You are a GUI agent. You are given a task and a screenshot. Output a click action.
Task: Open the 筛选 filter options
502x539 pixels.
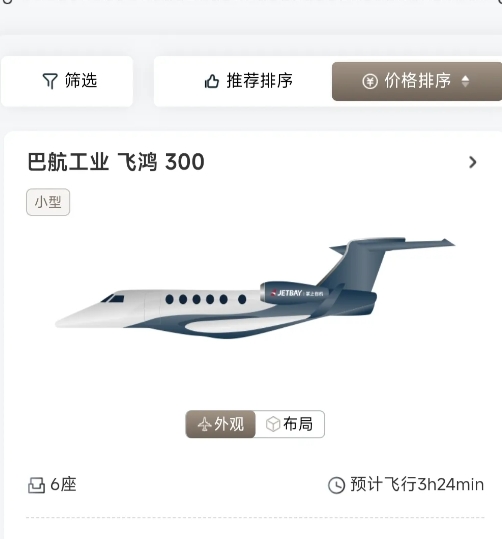[67, 81]
